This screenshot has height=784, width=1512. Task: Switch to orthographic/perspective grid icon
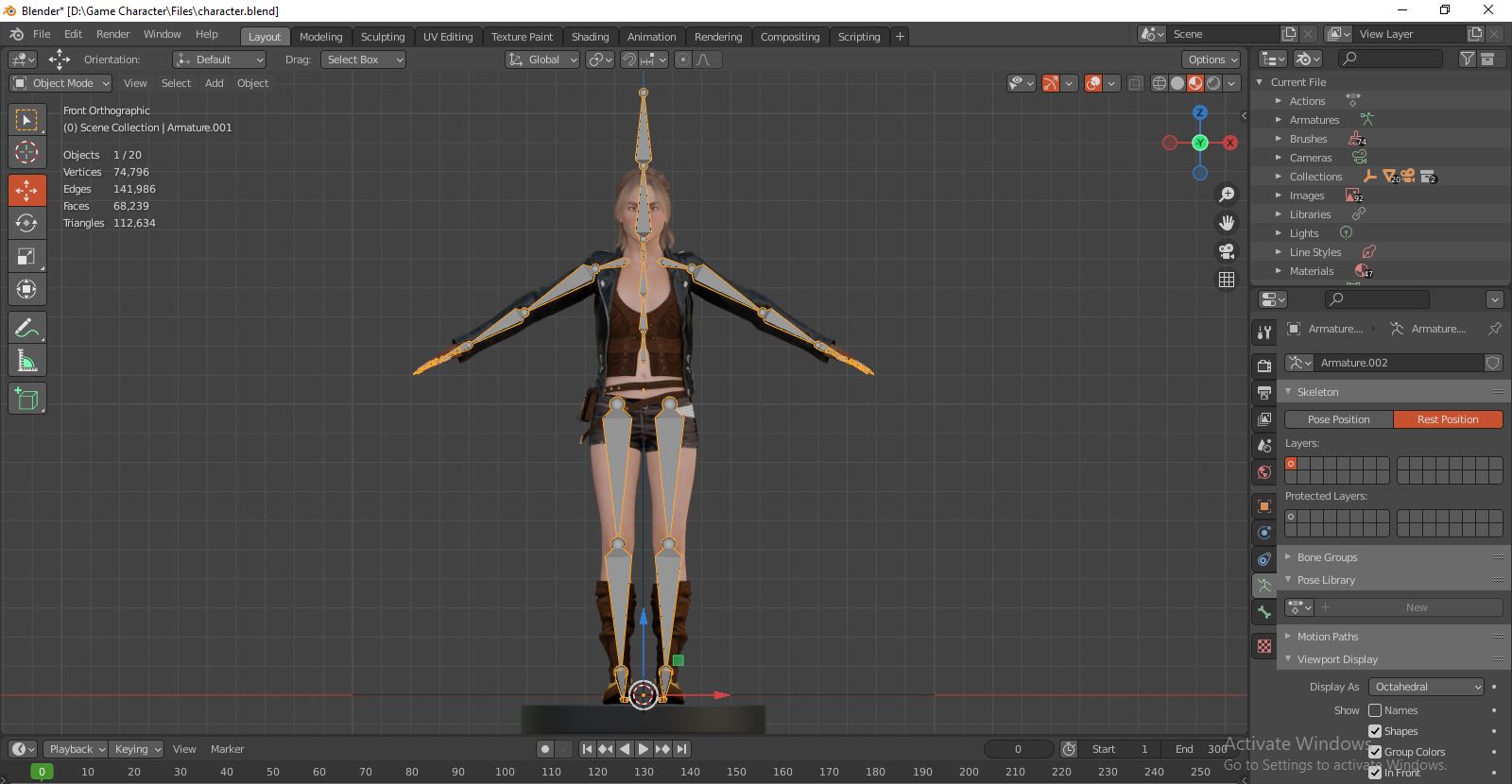pyautogui.click(x=1227, y=280)
